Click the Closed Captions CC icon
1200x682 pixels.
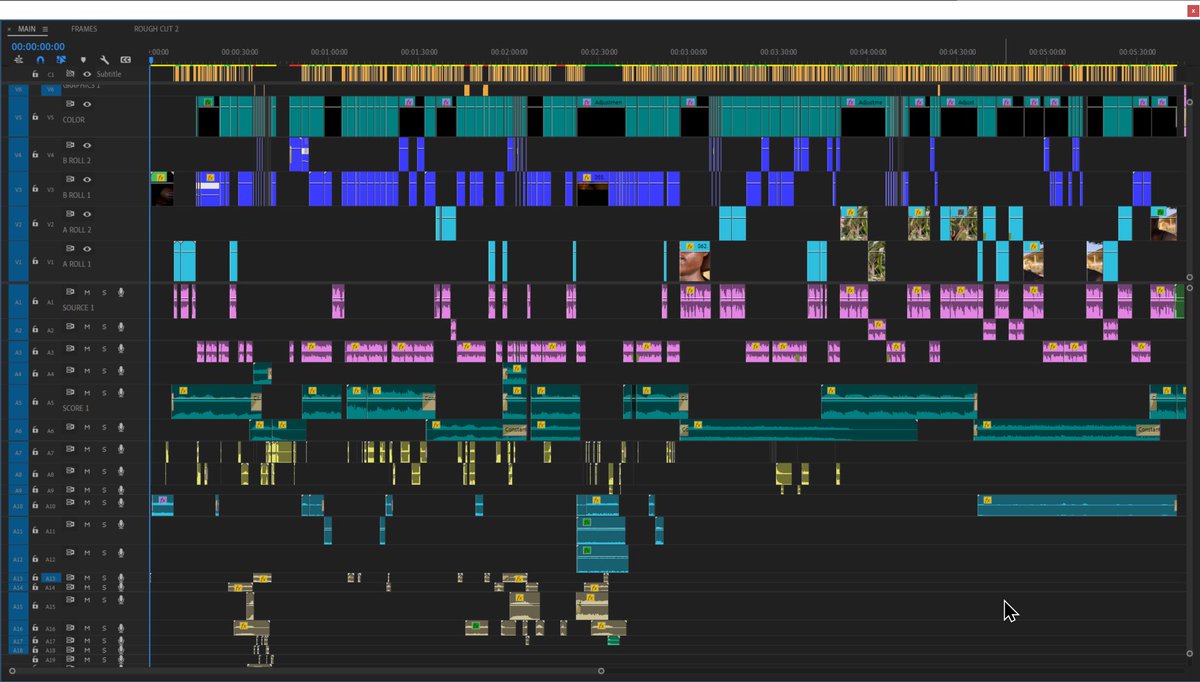(125, 60)
